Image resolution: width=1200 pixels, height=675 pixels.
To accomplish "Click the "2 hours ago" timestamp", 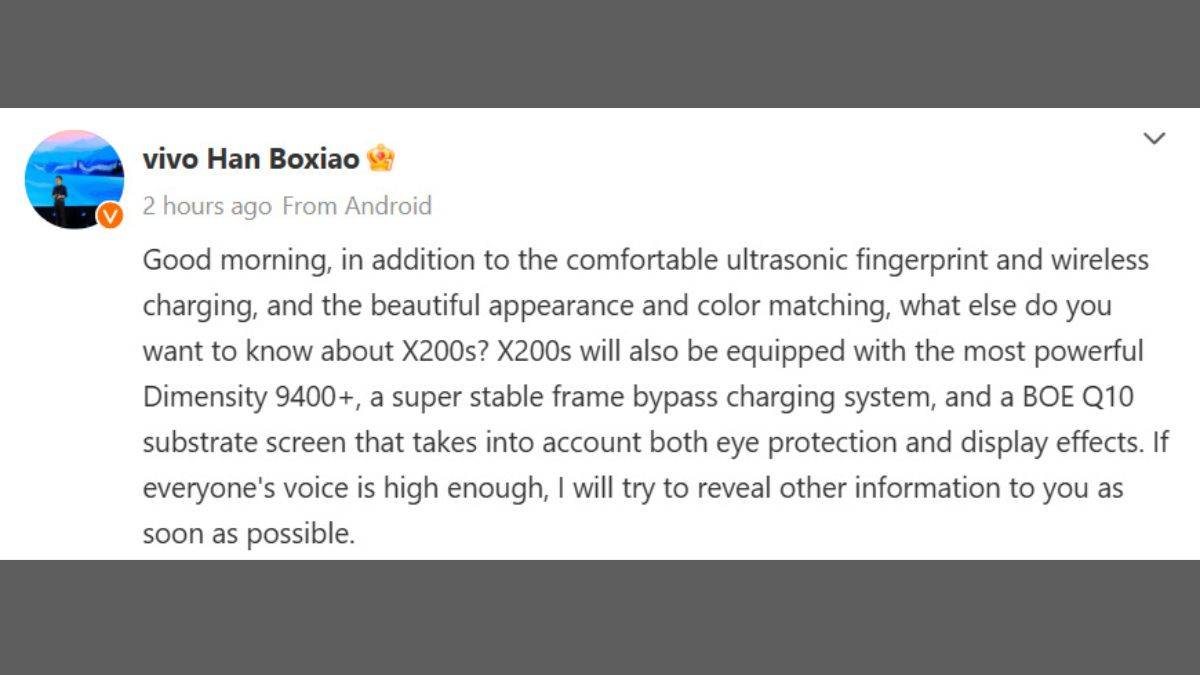I will point(207,206).
